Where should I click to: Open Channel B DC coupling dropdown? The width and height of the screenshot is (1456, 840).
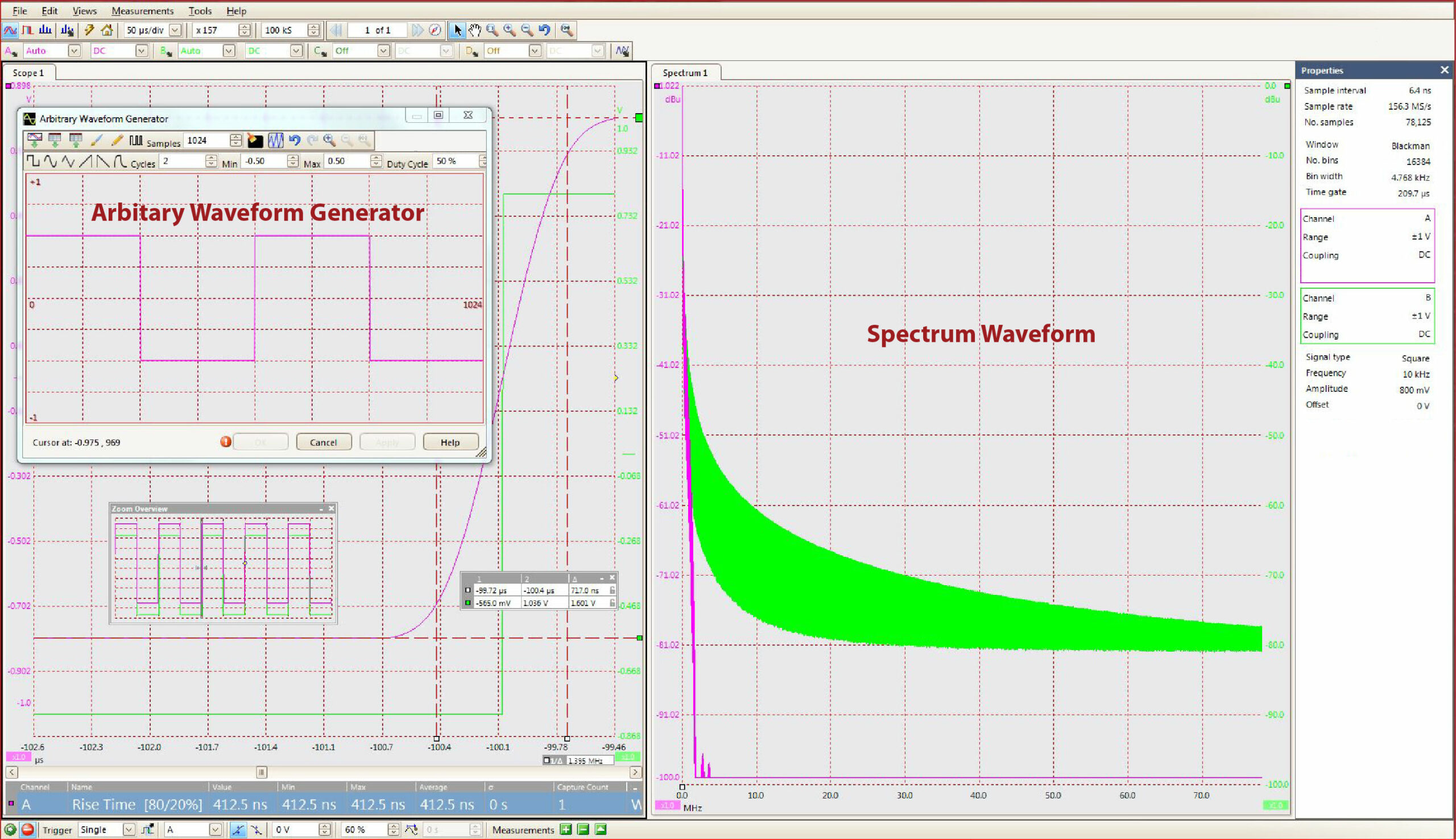(x=296, y=51)
